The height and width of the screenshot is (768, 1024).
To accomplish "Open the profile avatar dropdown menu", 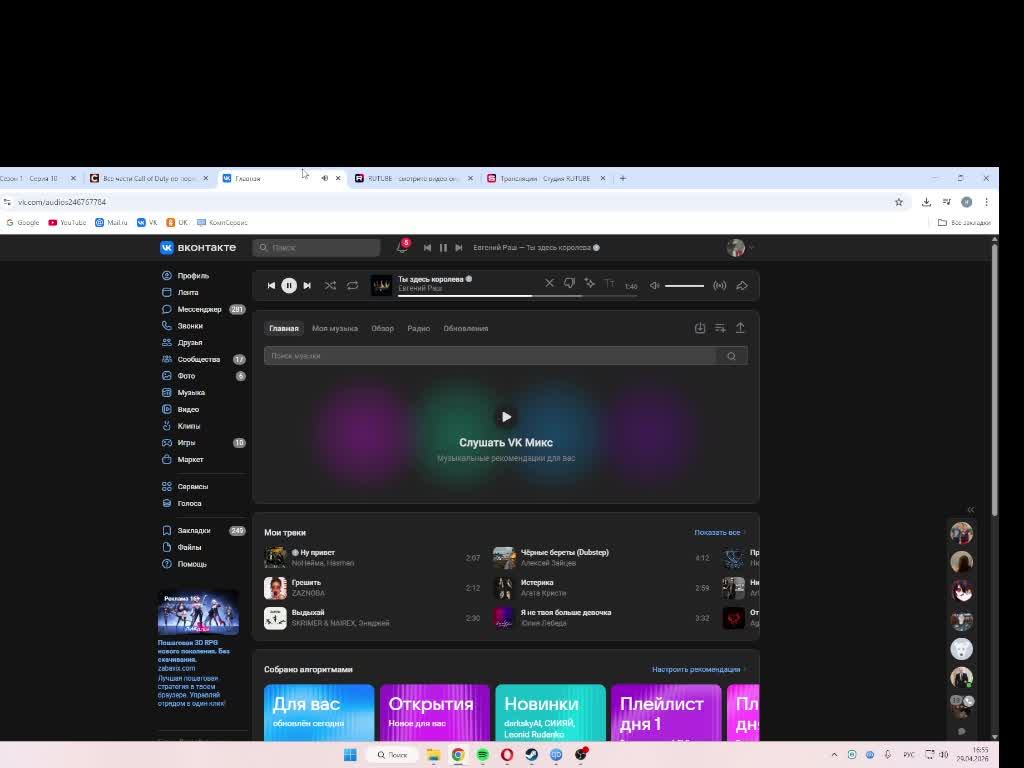I will 741,248.
